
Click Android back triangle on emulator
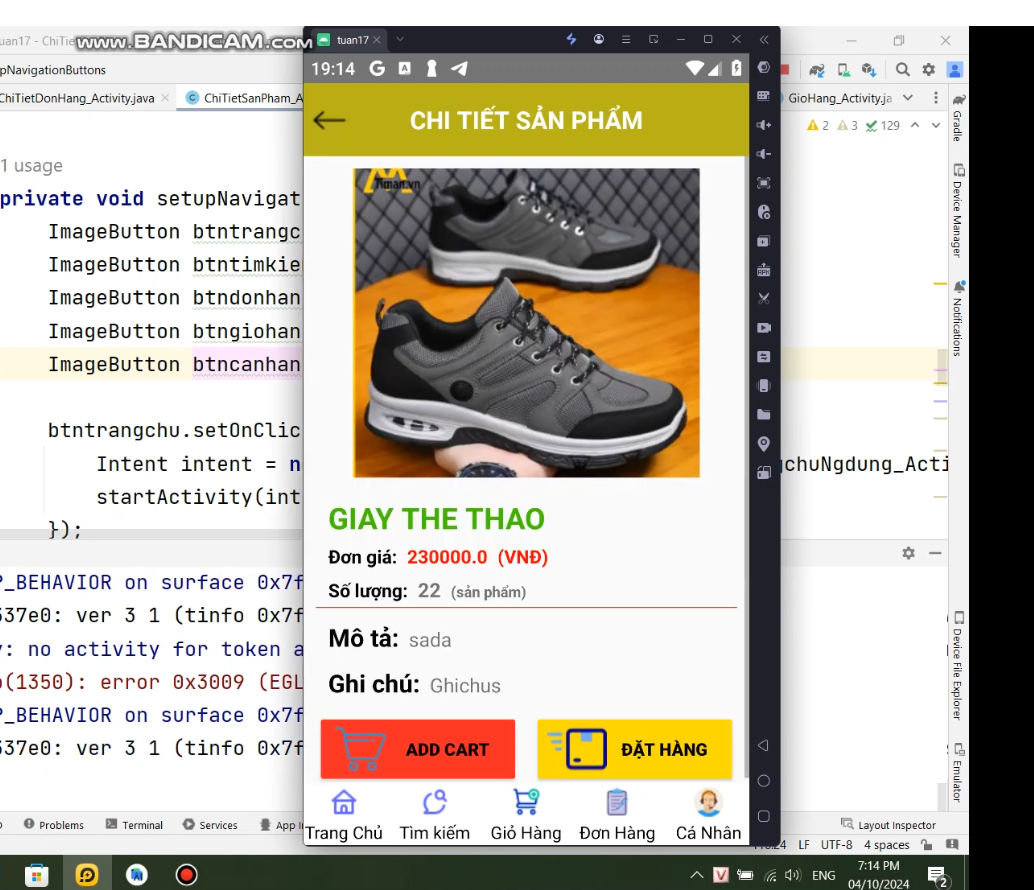tap(764, 746)
